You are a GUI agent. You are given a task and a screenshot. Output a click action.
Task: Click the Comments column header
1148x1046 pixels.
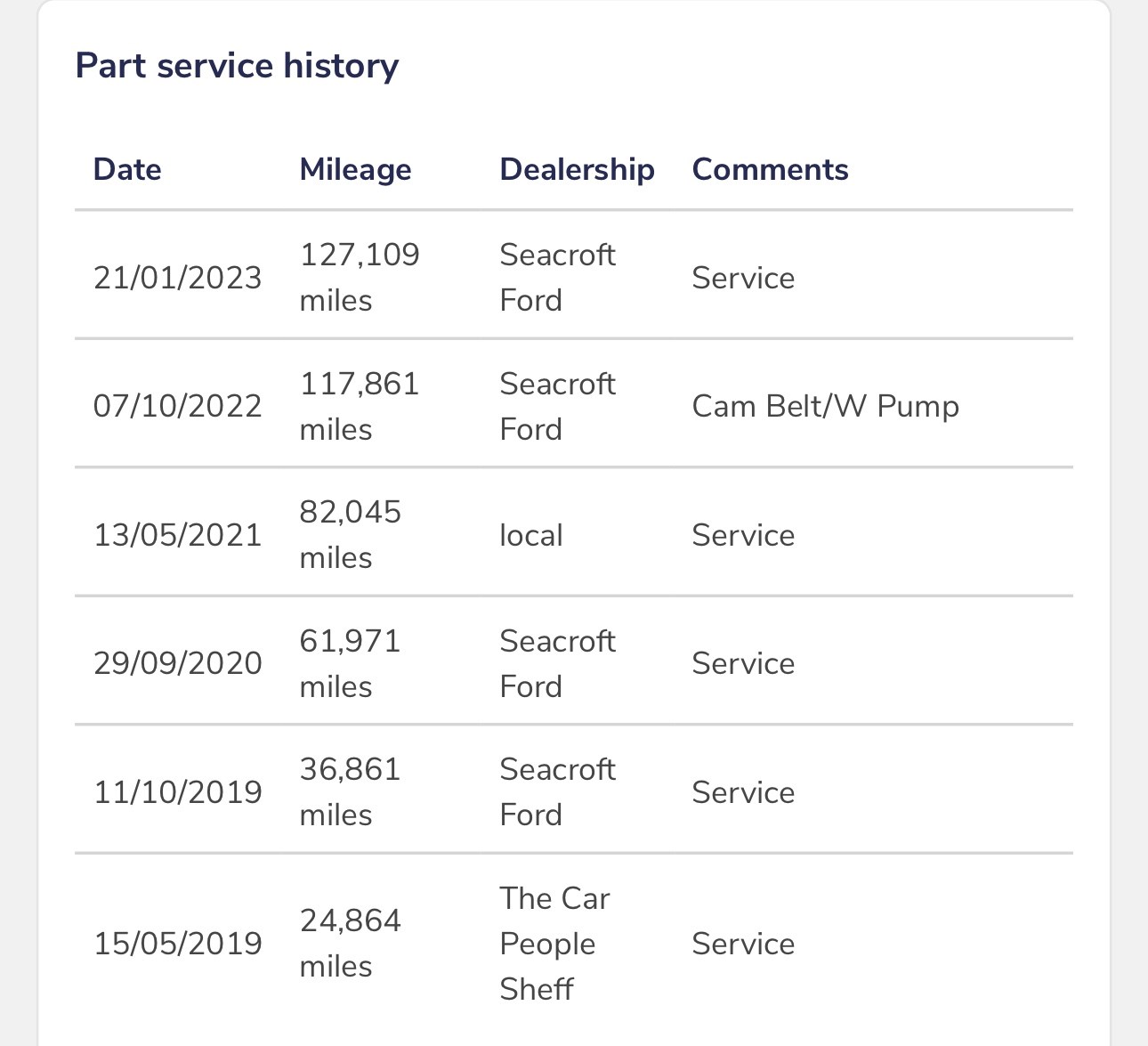(770, 169)
